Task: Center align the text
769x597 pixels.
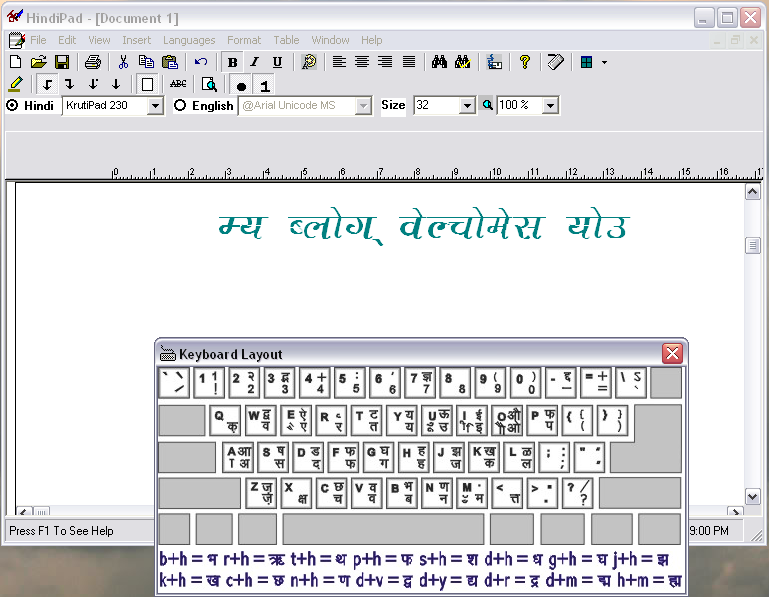Action: [x=362, y=62]
